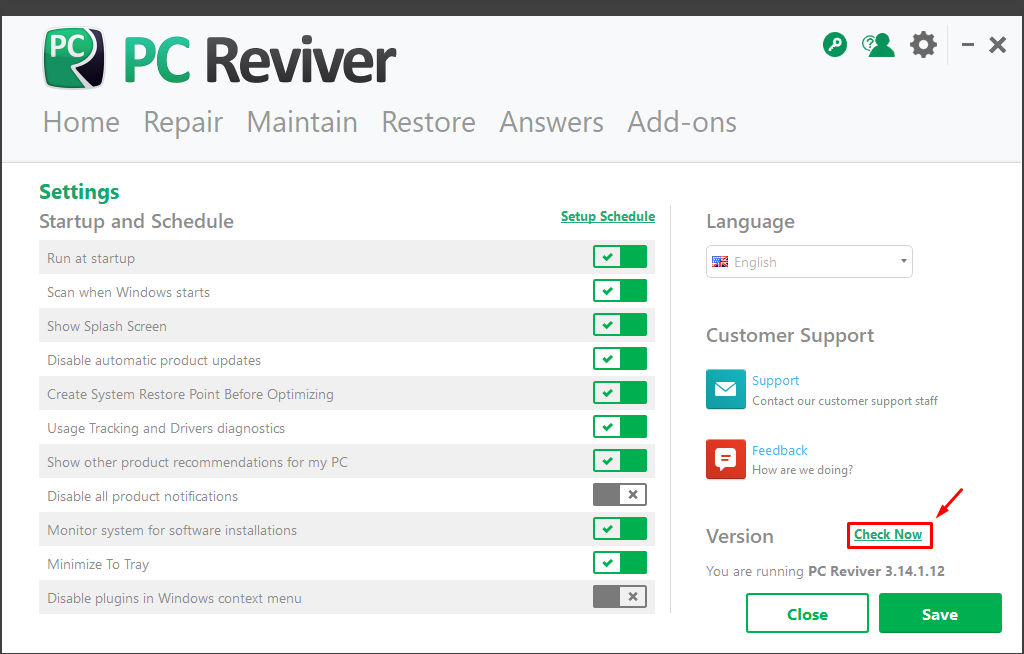Click the flag icon in Language box

coord(720,262)
